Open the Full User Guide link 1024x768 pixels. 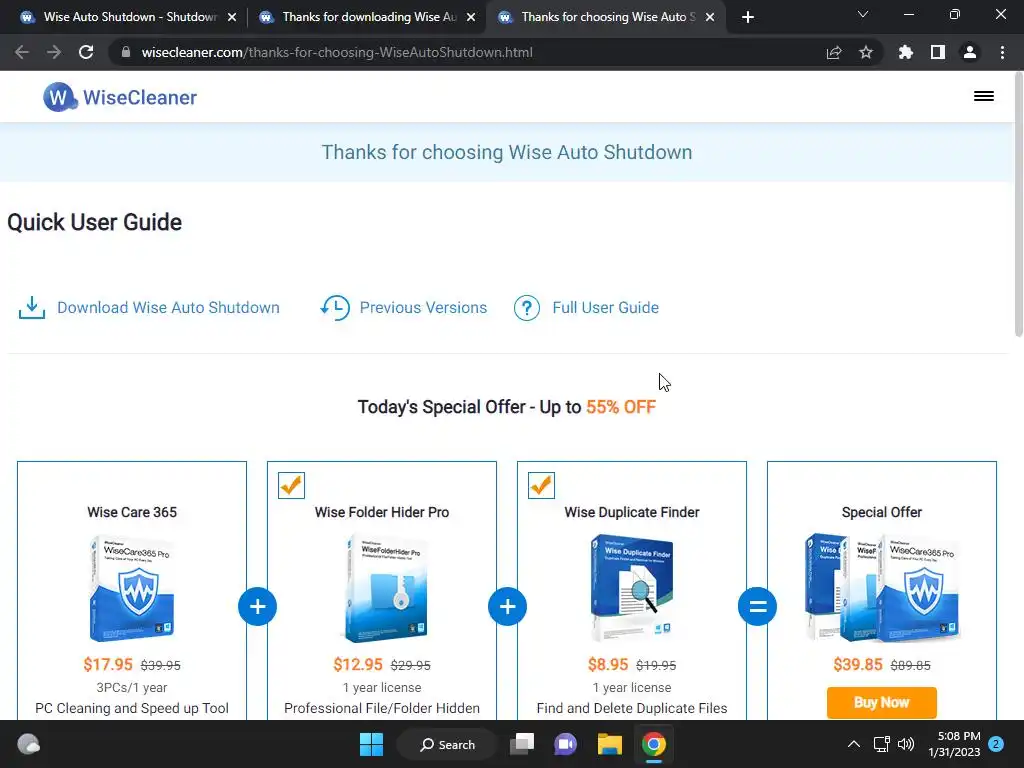pyautogui.click(x=605, y=308)
